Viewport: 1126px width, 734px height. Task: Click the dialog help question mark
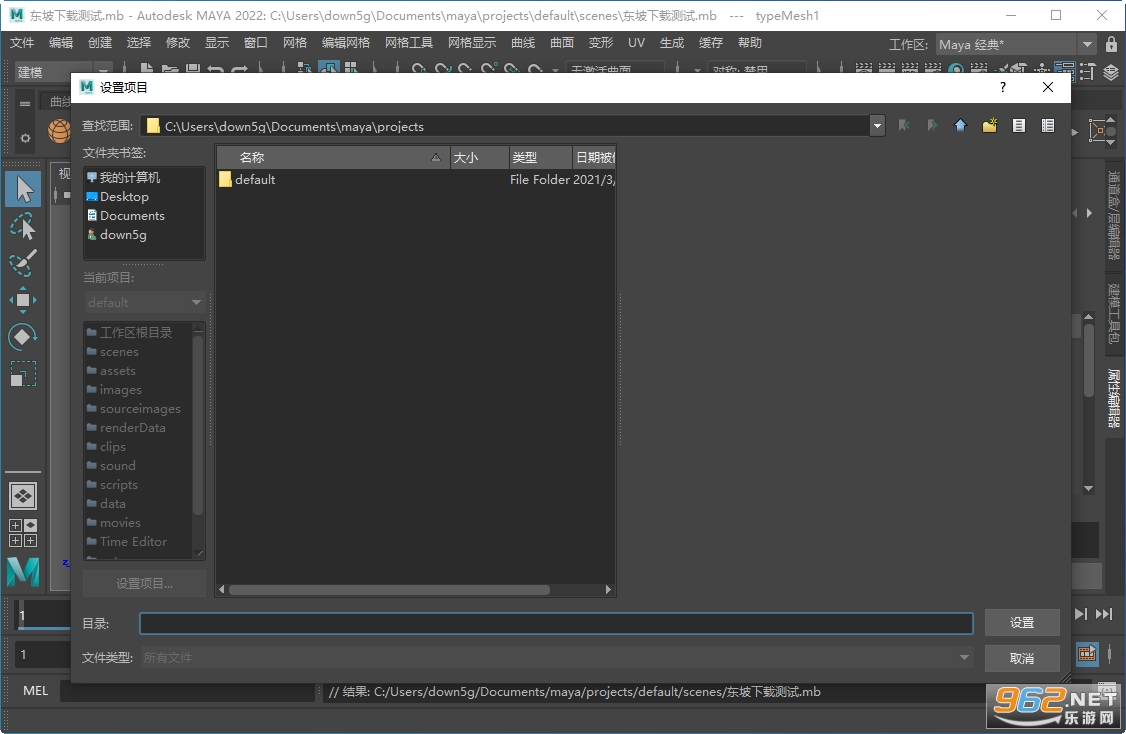1002,87
